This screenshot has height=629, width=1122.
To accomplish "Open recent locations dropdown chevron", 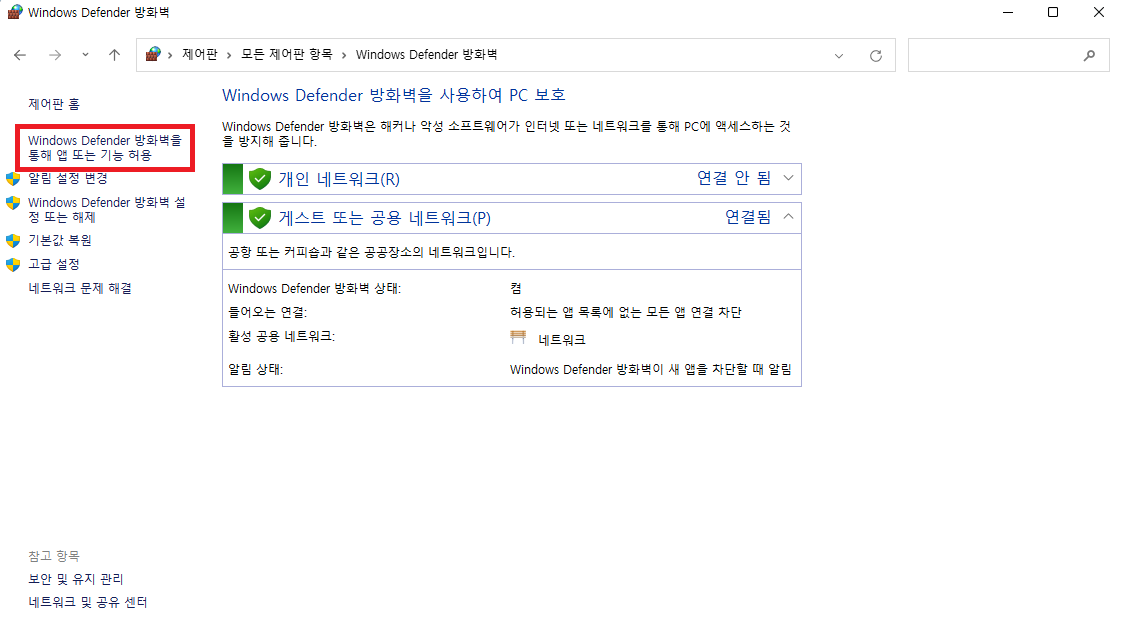I will pyautogui.click(x=85, y=55).
